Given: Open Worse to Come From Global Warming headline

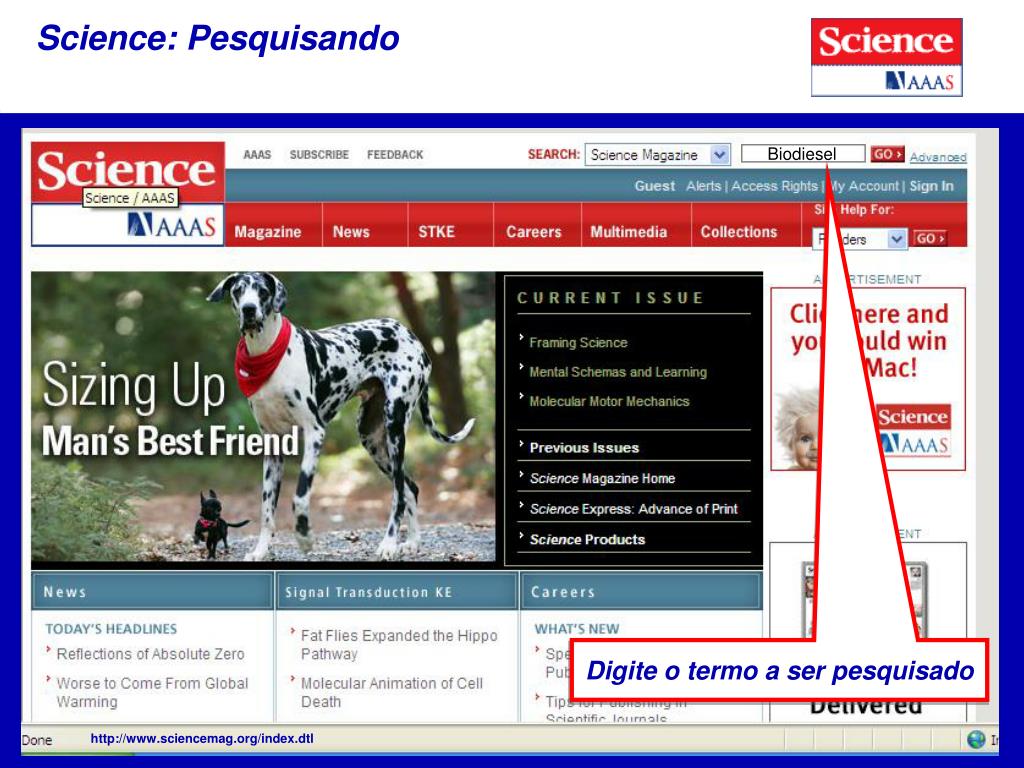Looking at the screenshot, I should [x=152, y=692].
